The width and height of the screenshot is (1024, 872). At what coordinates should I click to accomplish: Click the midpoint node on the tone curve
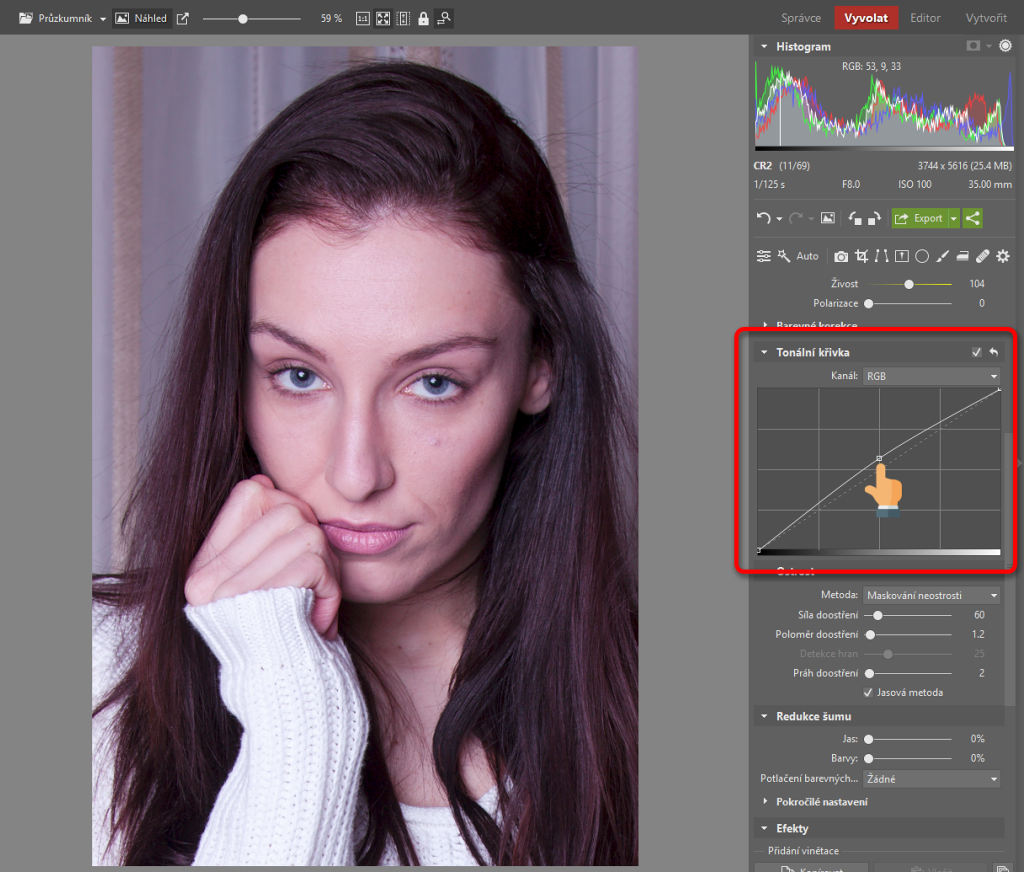[879, 459]
